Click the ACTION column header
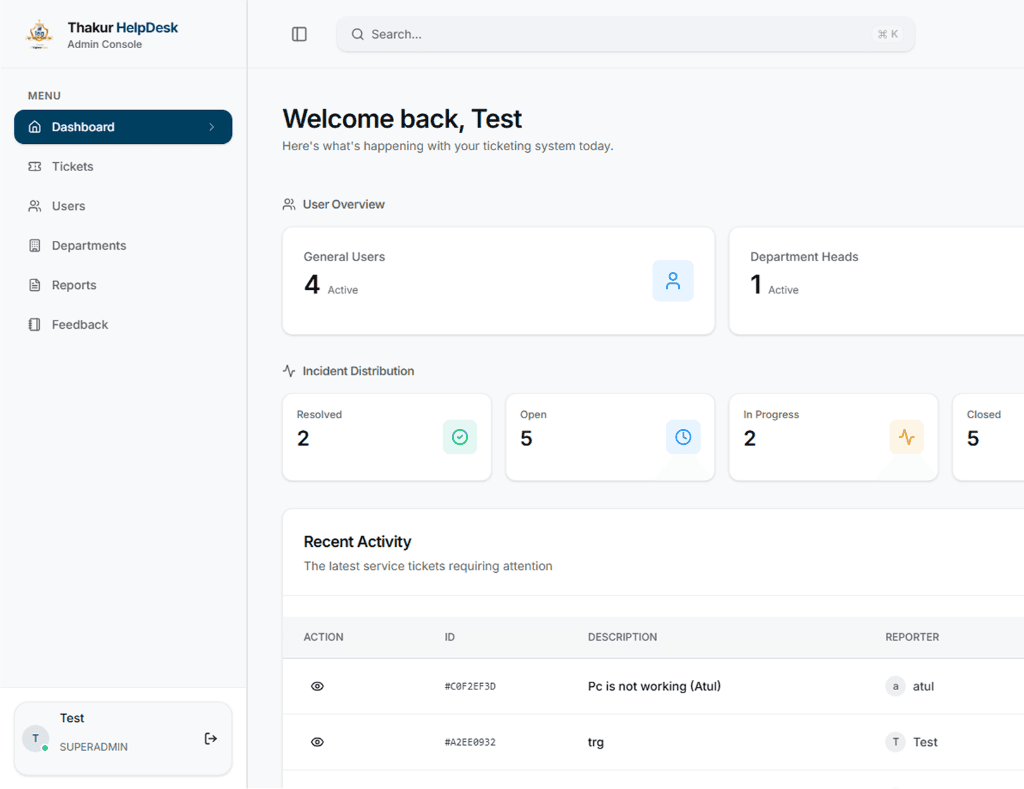Viewport: 1024px width, 789px height. click(x=323, y=637)
